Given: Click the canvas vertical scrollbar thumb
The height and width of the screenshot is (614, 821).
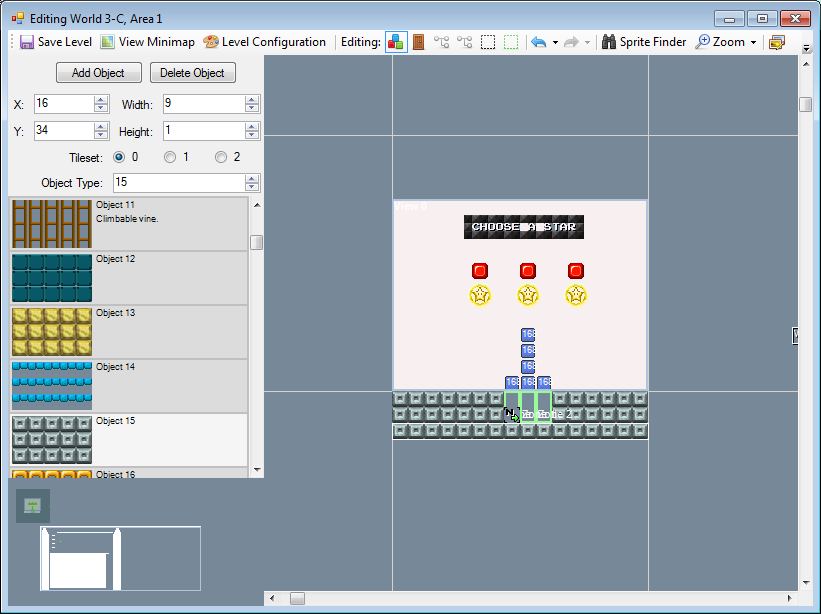Looking at the screenshot, I should [805, 104].
